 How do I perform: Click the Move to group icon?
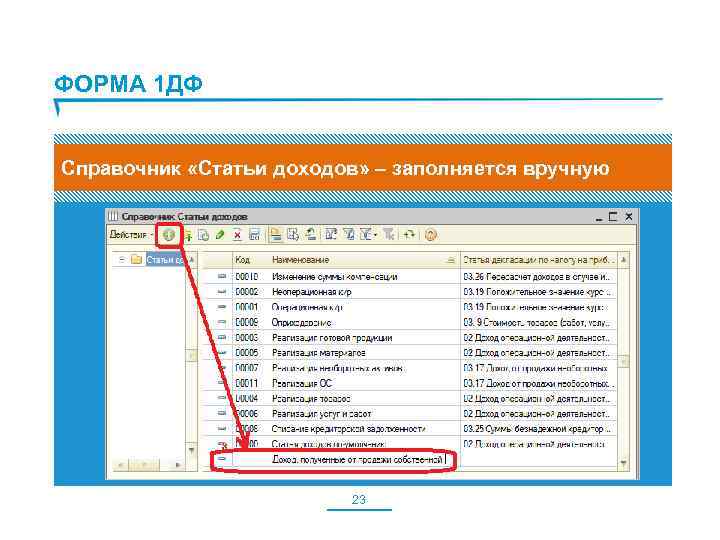293,235
